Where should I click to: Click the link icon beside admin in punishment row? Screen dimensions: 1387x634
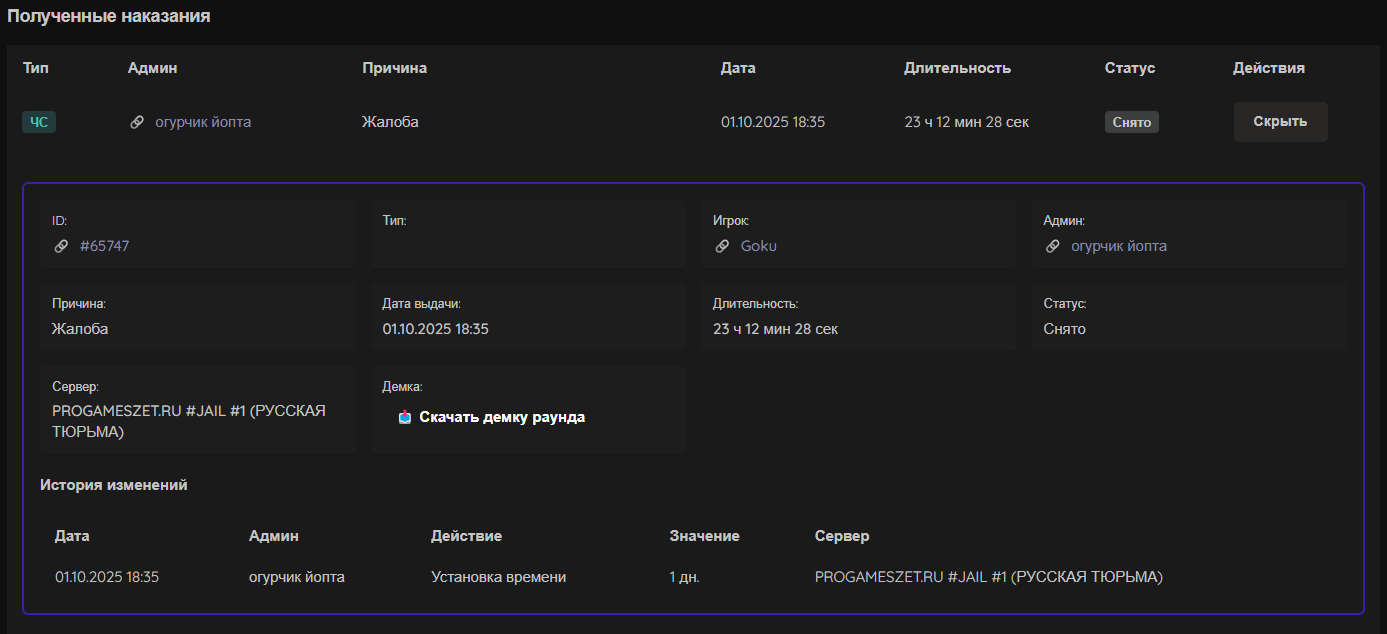pyautogui.click(x=137, y=122)
